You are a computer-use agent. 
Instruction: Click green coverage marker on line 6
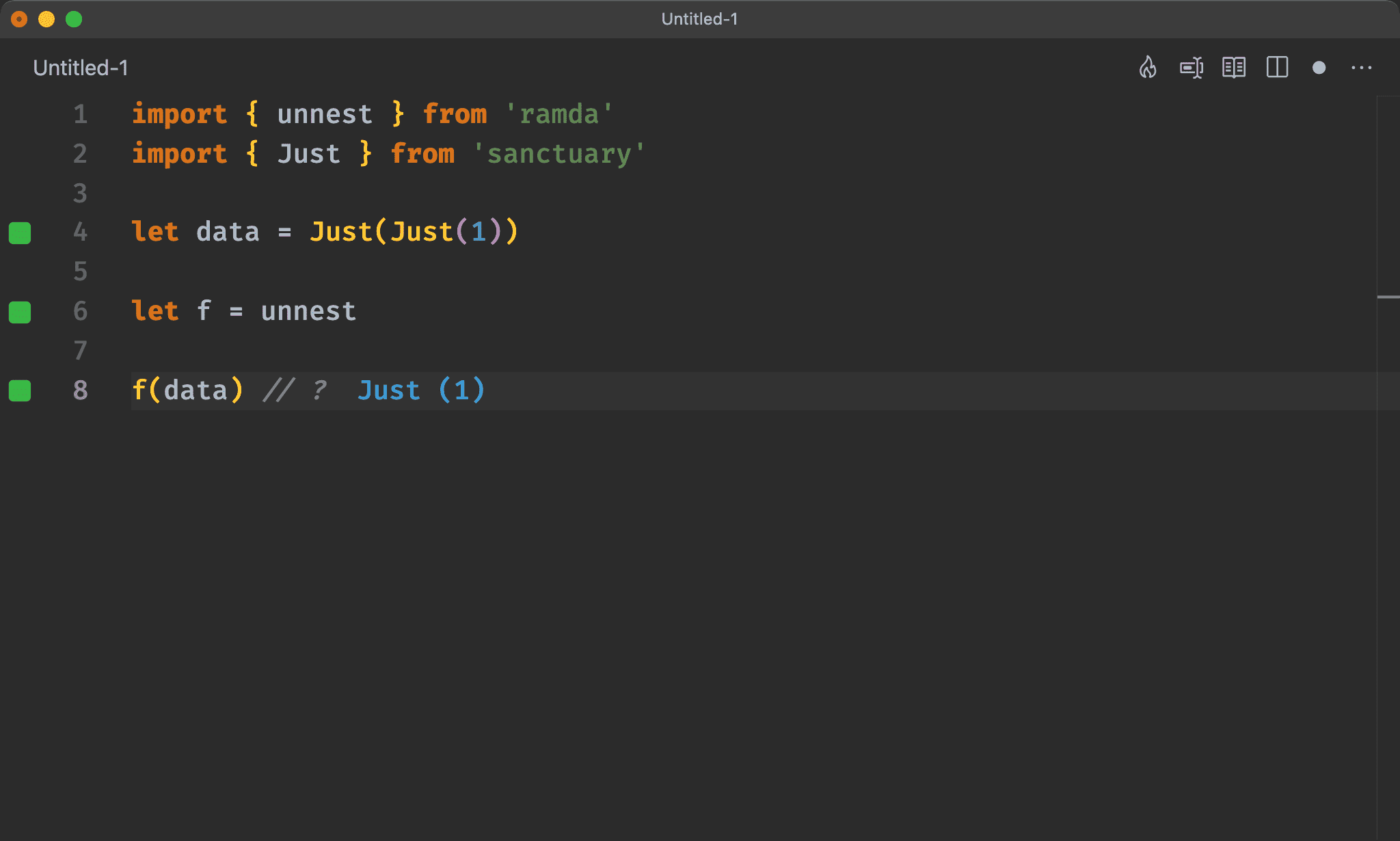[20, 312]
